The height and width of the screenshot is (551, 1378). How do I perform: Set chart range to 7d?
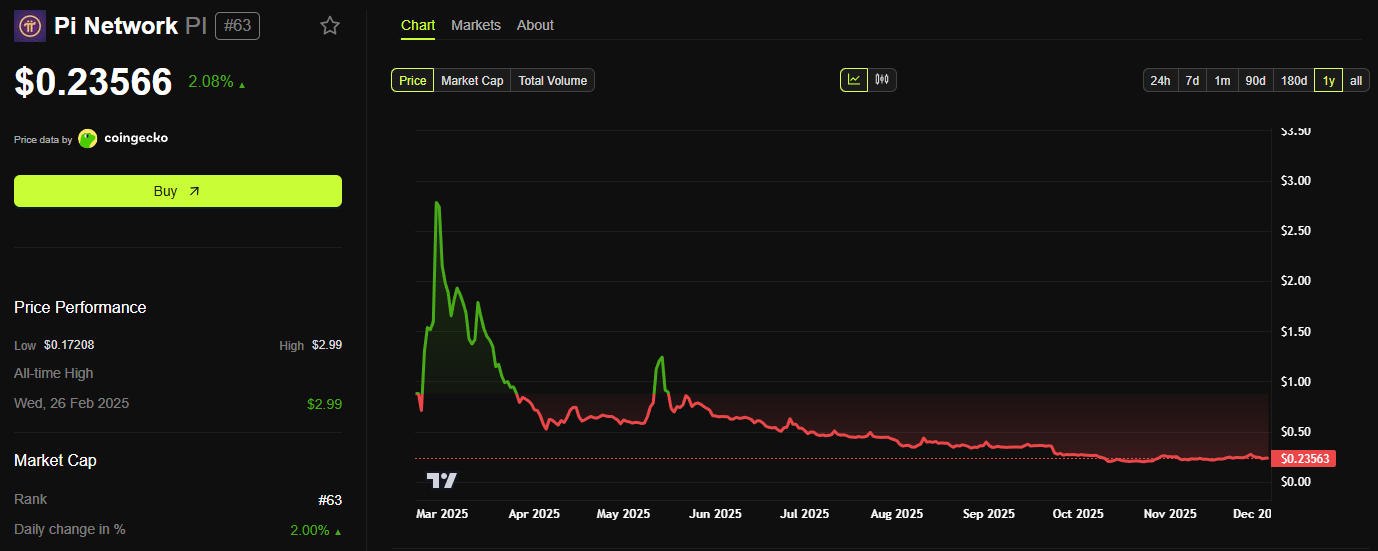(1192, 81)
